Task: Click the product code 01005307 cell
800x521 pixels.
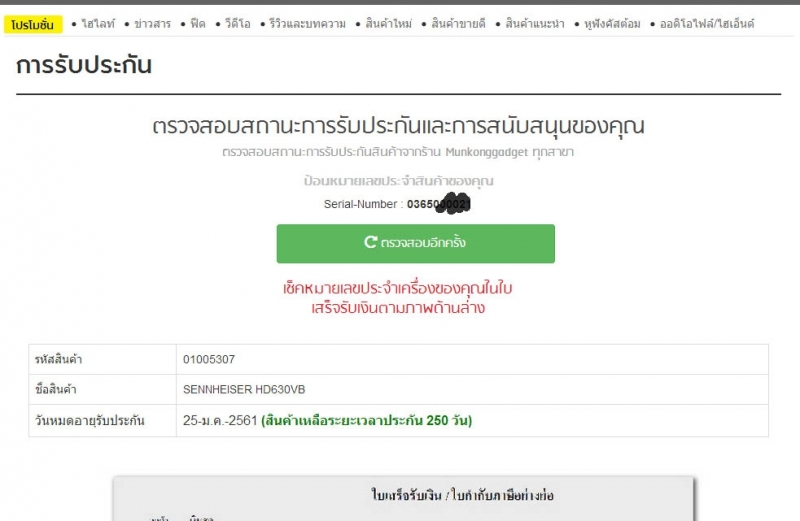Action: (x=209, y=359)
